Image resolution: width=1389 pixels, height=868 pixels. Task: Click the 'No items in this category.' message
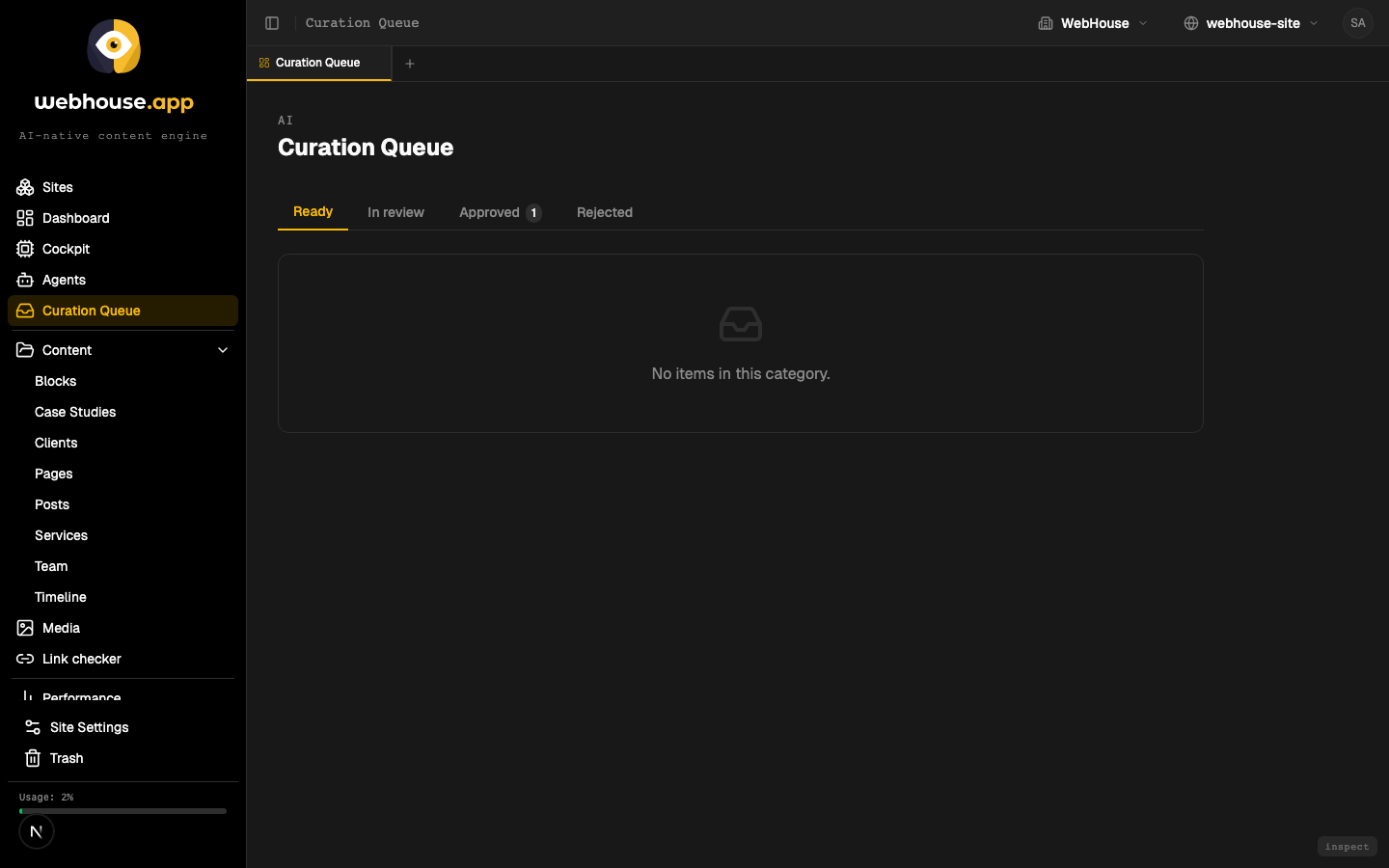[x=741, y=373]
